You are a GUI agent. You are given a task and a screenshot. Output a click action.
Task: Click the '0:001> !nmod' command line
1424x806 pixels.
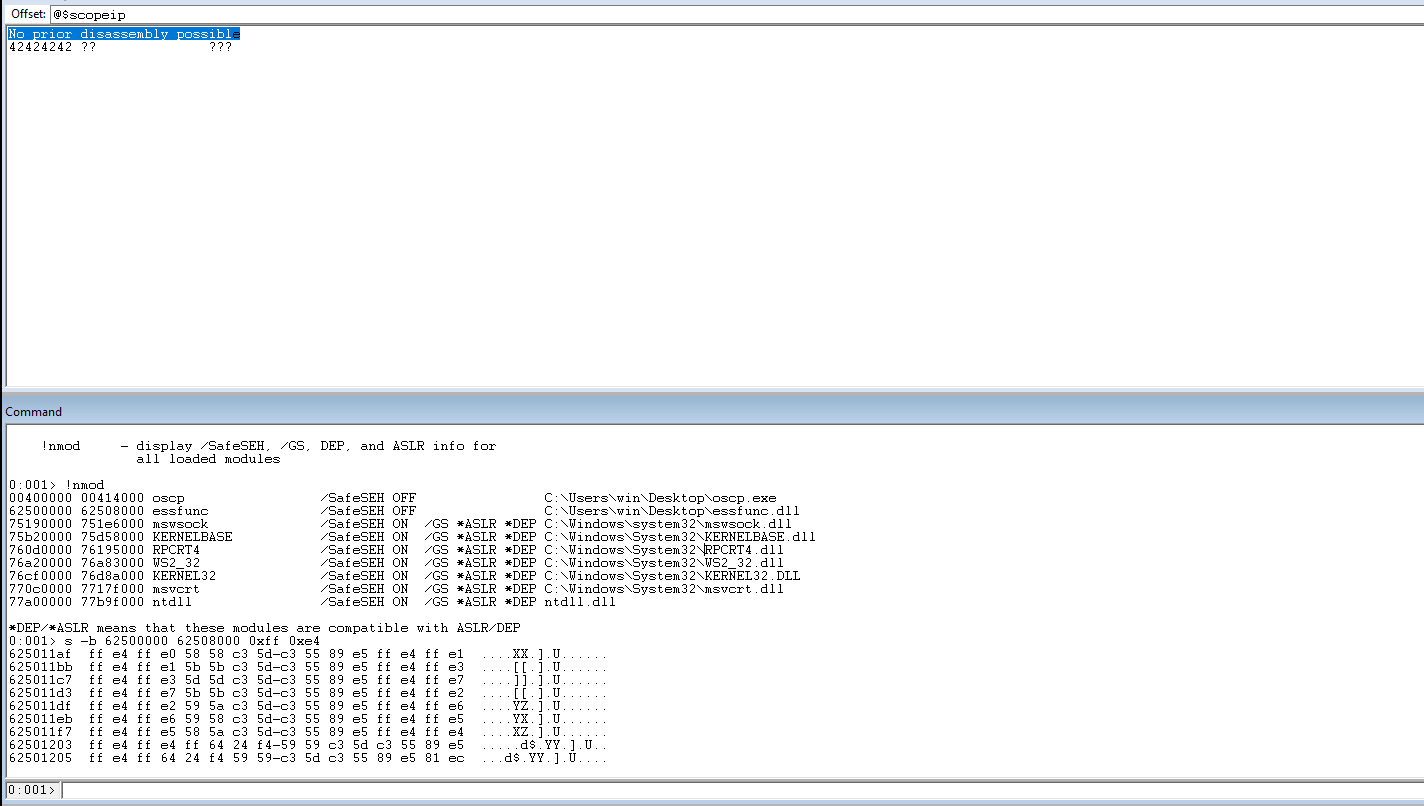pyautogui.click(x=56, y=485)
